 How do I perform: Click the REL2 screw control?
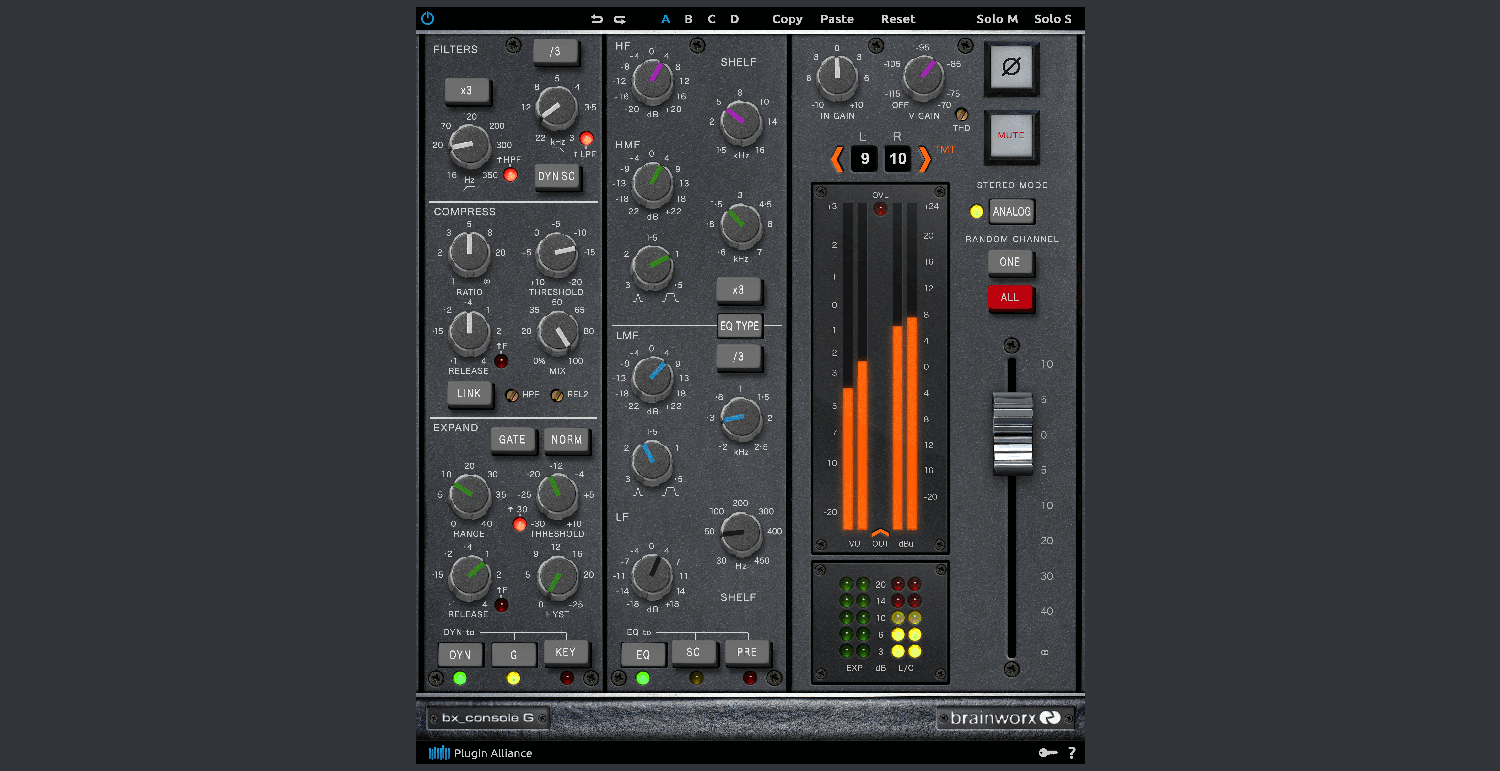coord(557,395)
